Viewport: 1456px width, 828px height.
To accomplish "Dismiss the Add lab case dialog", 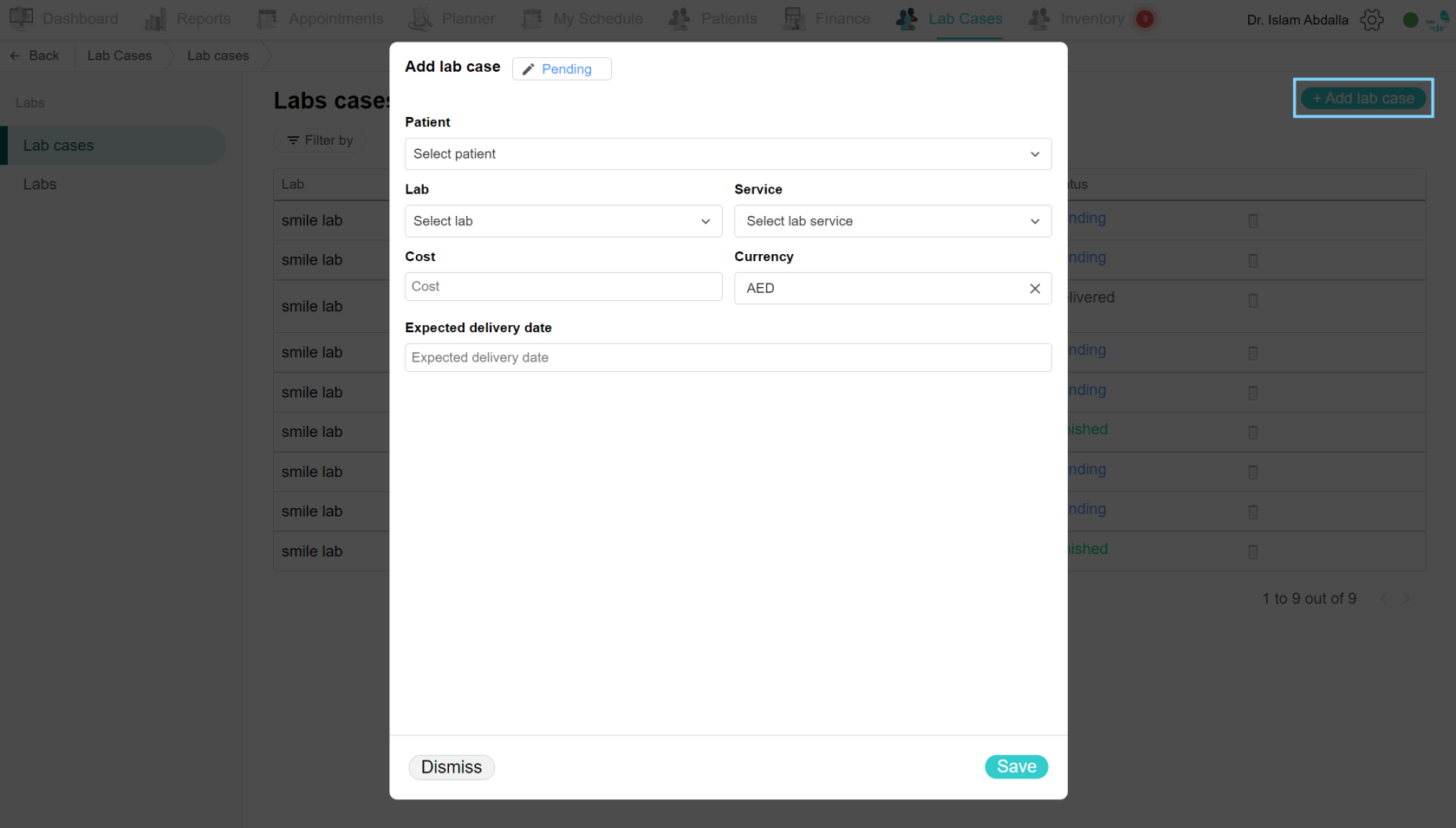I will pos(451,767).
